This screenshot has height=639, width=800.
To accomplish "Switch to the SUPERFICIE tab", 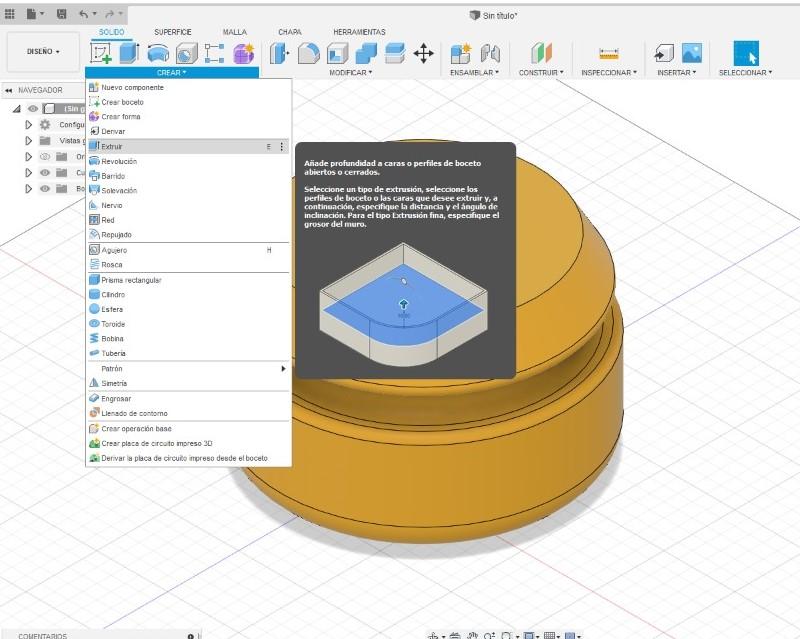I will click(x=173, y=32).
